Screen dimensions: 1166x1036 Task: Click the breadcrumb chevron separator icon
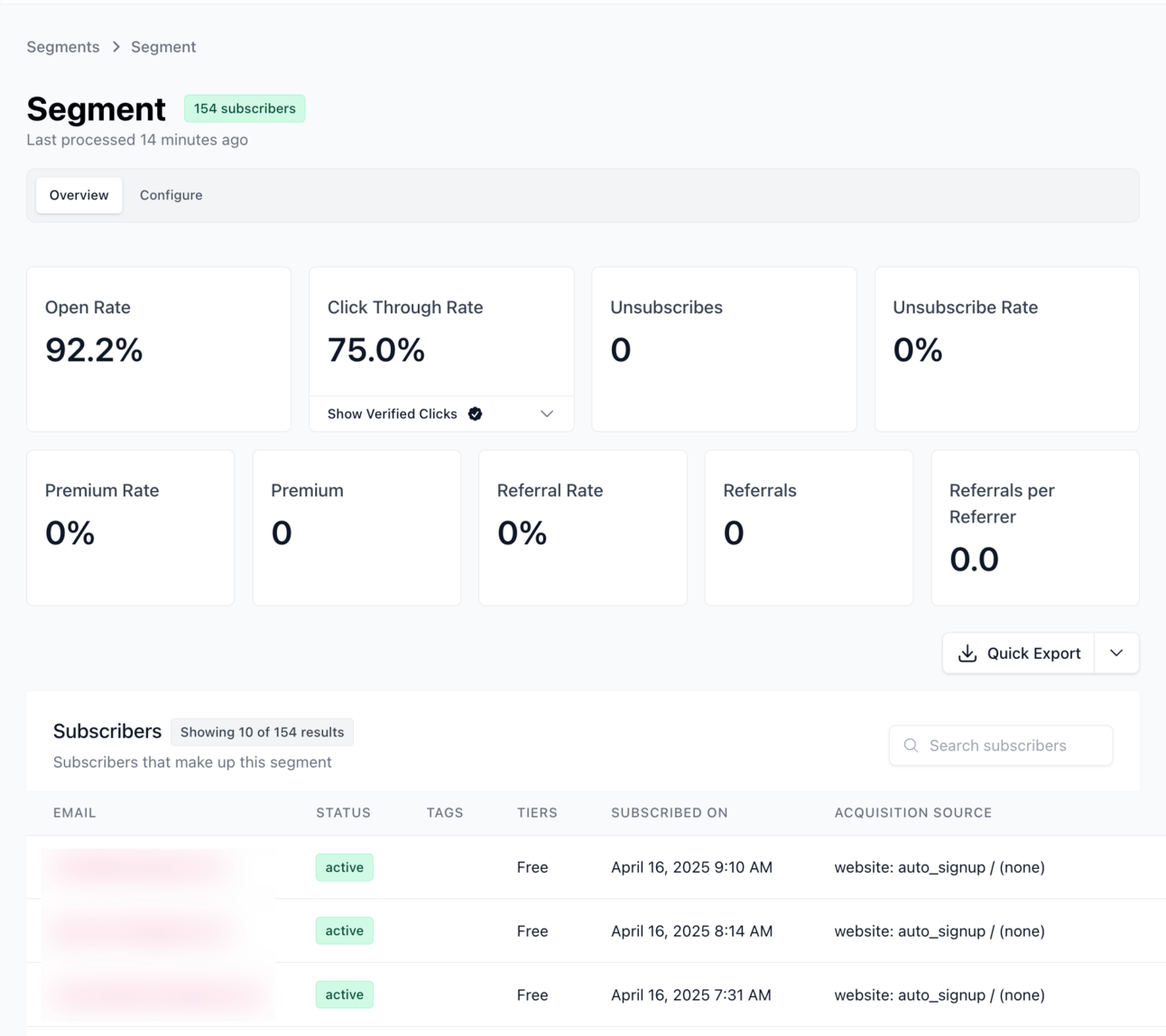coord(116,47)
